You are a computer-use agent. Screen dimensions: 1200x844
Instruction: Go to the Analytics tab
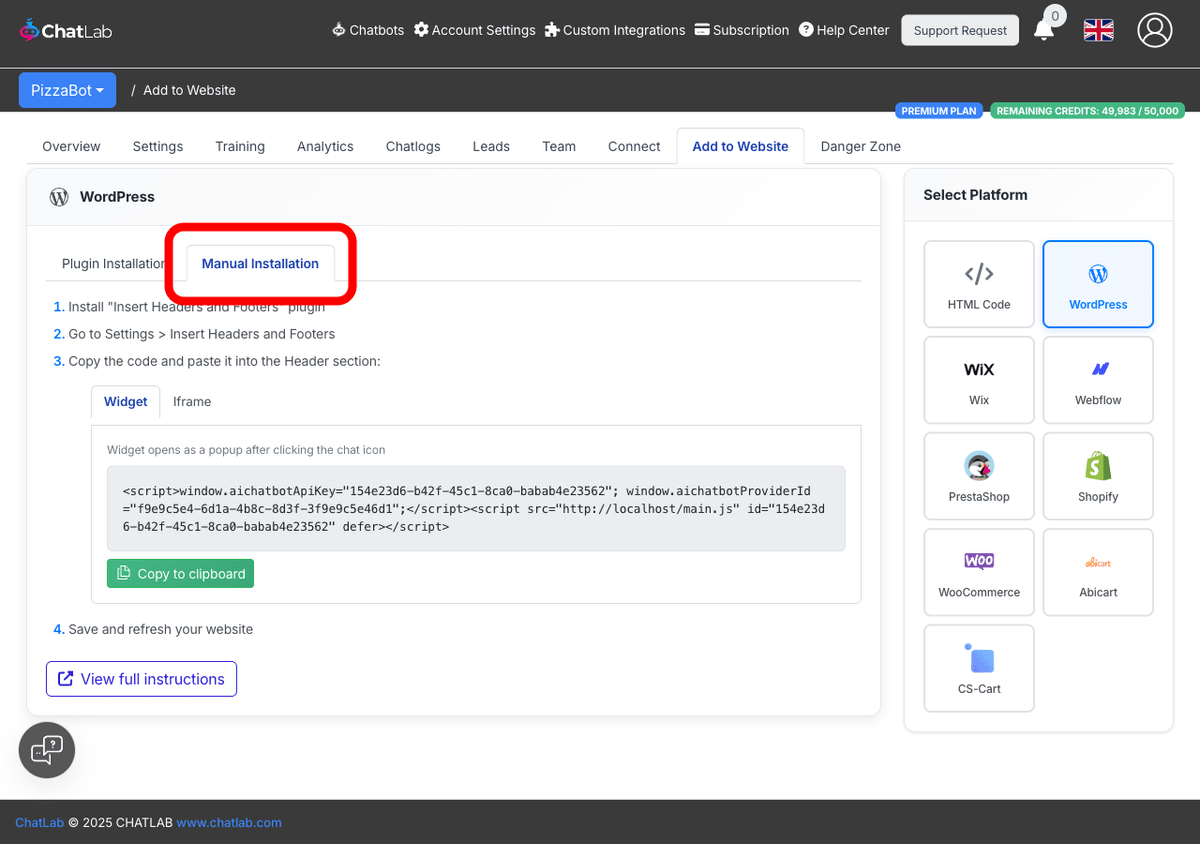(325, 146)
